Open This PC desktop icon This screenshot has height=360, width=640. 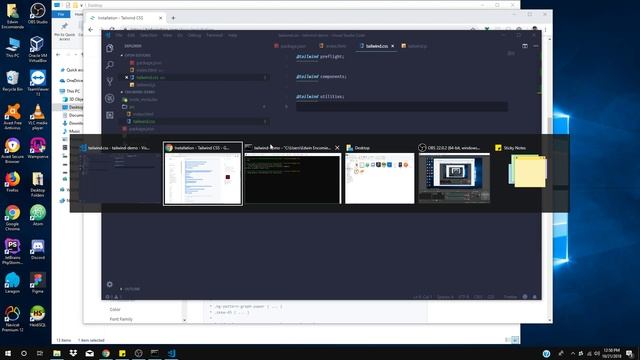(13, 47)
